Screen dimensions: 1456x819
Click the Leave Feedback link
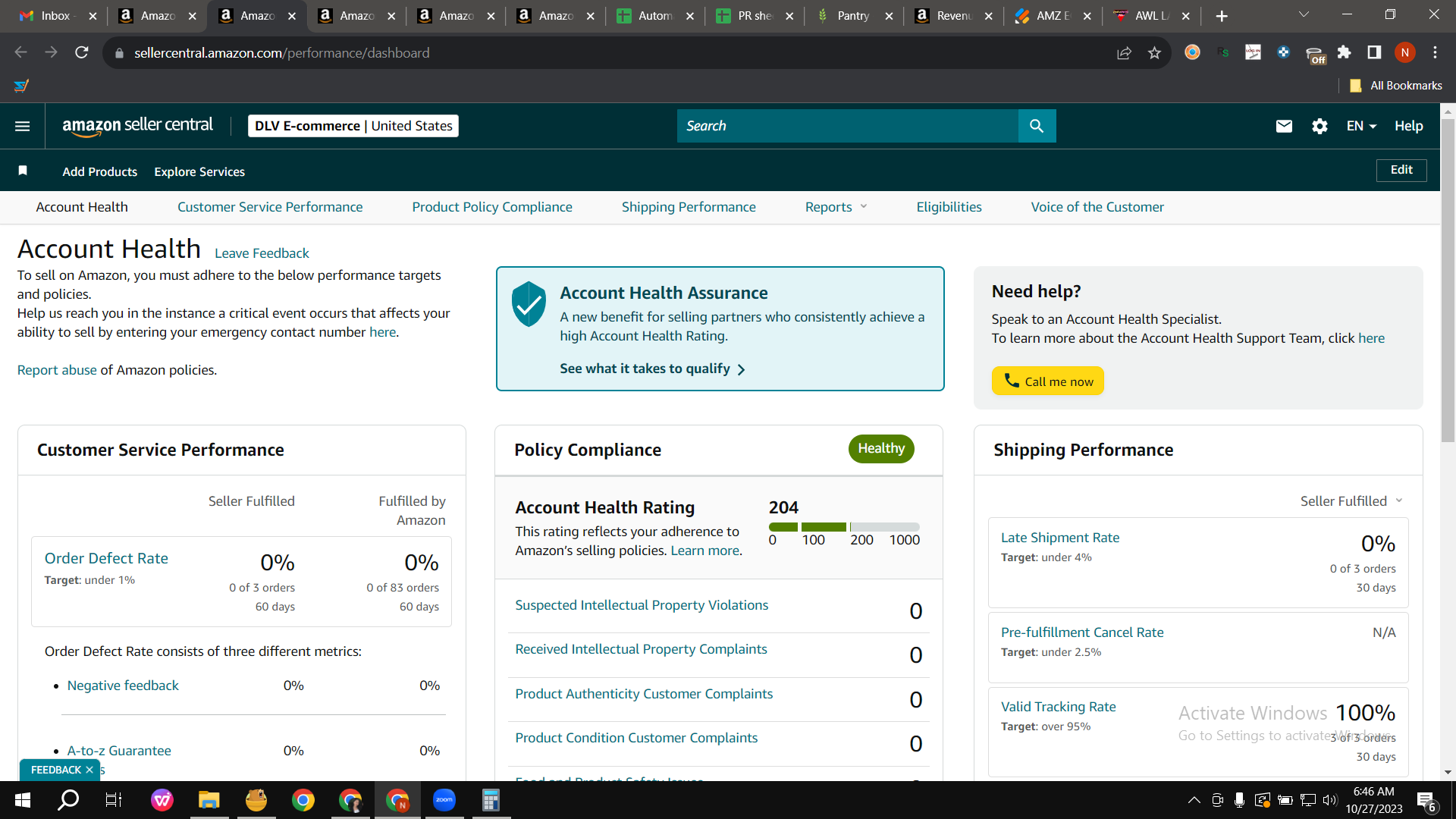pos(262,253)
